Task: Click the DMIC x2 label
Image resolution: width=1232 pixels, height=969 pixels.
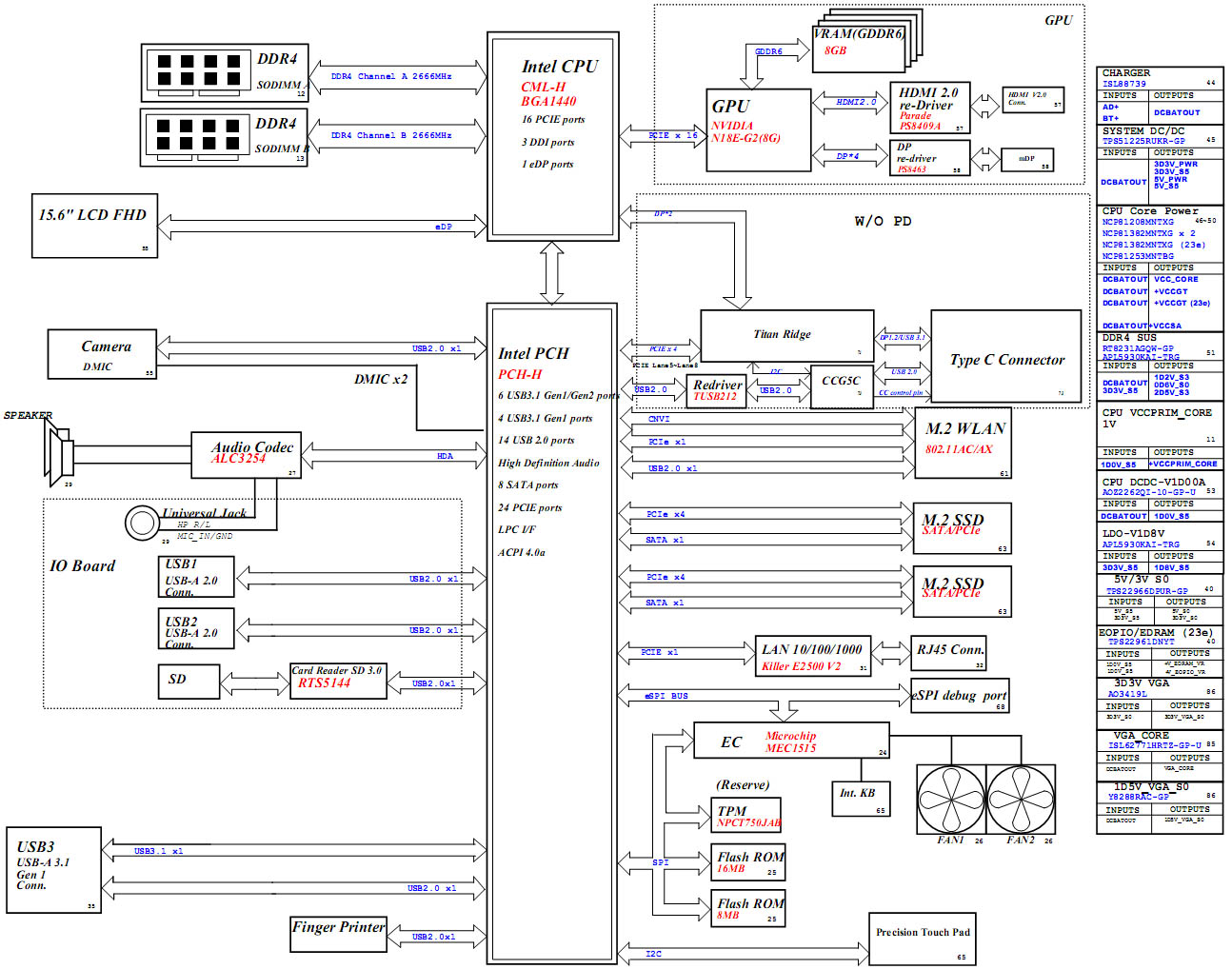Action: (381, 379)
